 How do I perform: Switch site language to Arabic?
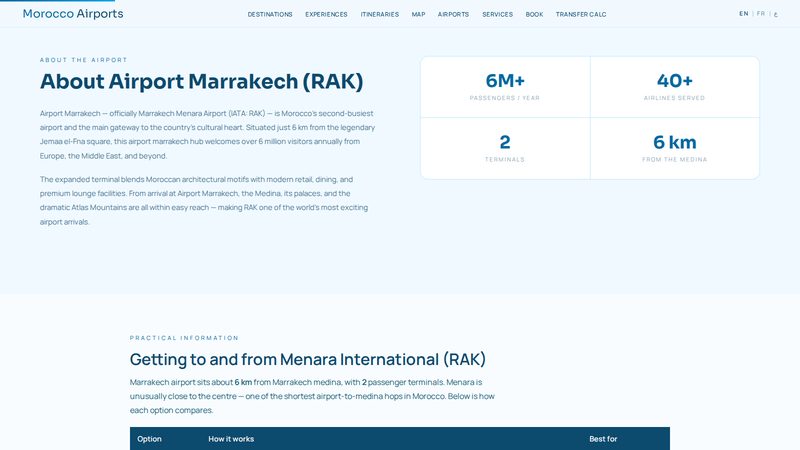coord(776,14)
